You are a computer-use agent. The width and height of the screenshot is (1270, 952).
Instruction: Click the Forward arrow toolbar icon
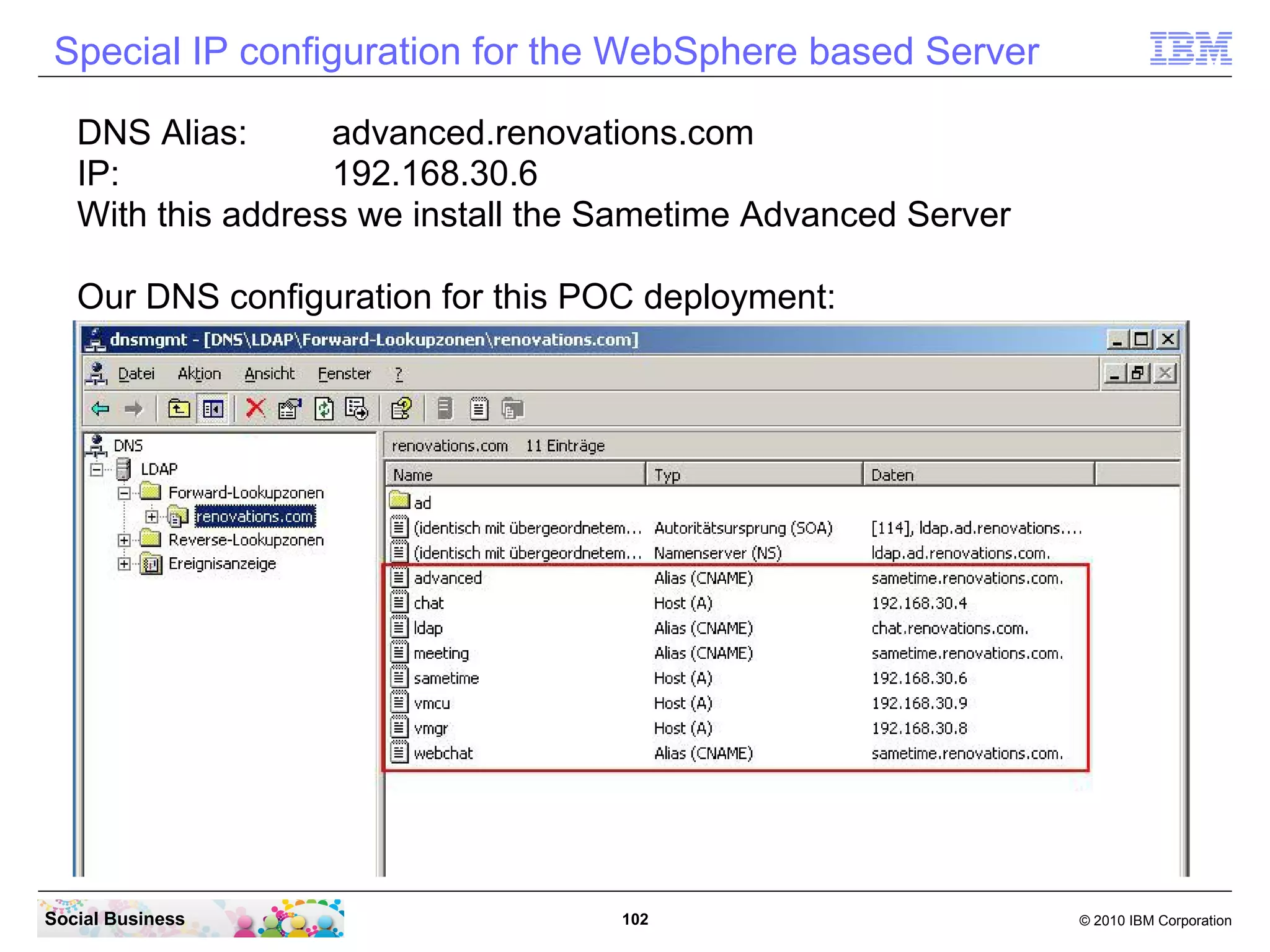coord(133,409)
